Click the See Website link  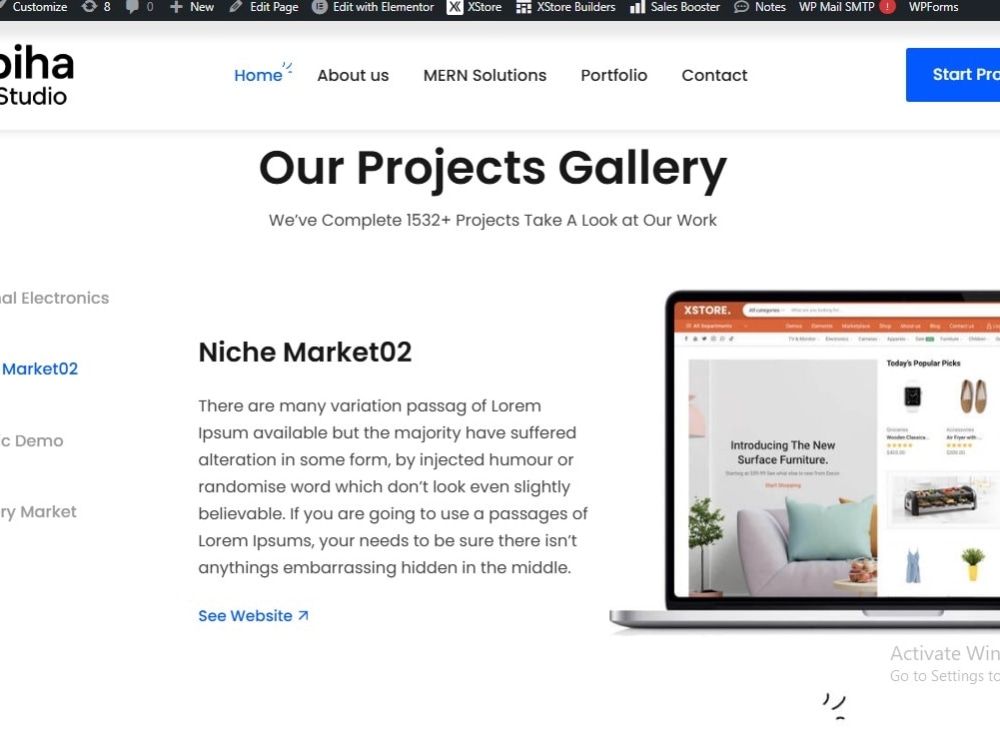[x=253, y=615]
